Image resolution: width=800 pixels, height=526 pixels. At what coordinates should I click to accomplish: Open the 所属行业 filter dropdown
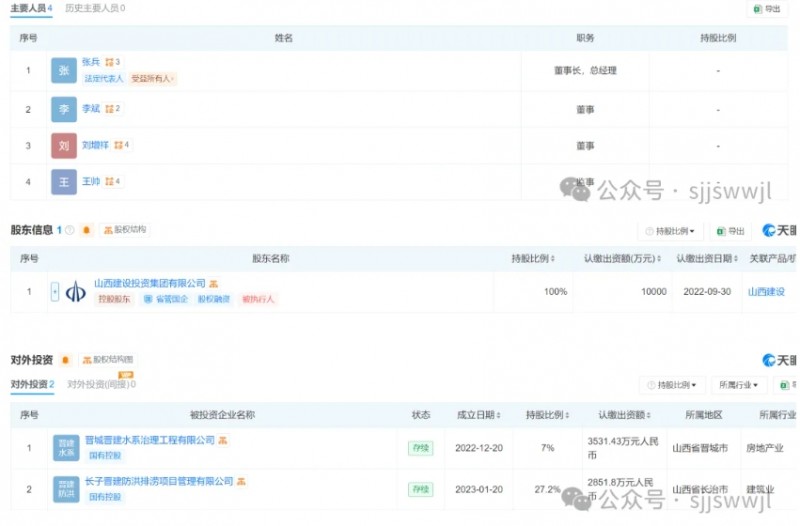coord(738,385)
